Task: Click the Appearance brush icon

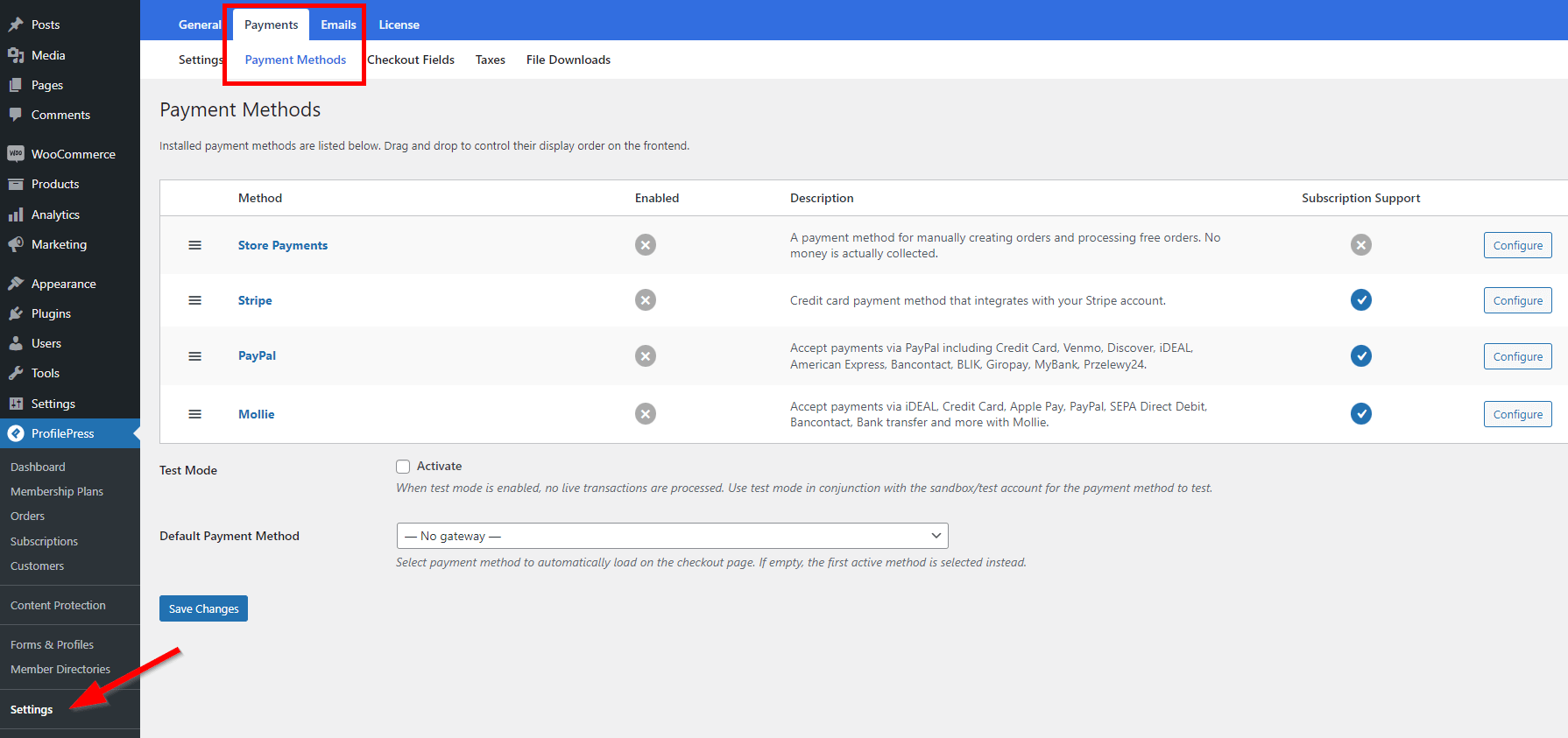Action: (x=16, y=284)
